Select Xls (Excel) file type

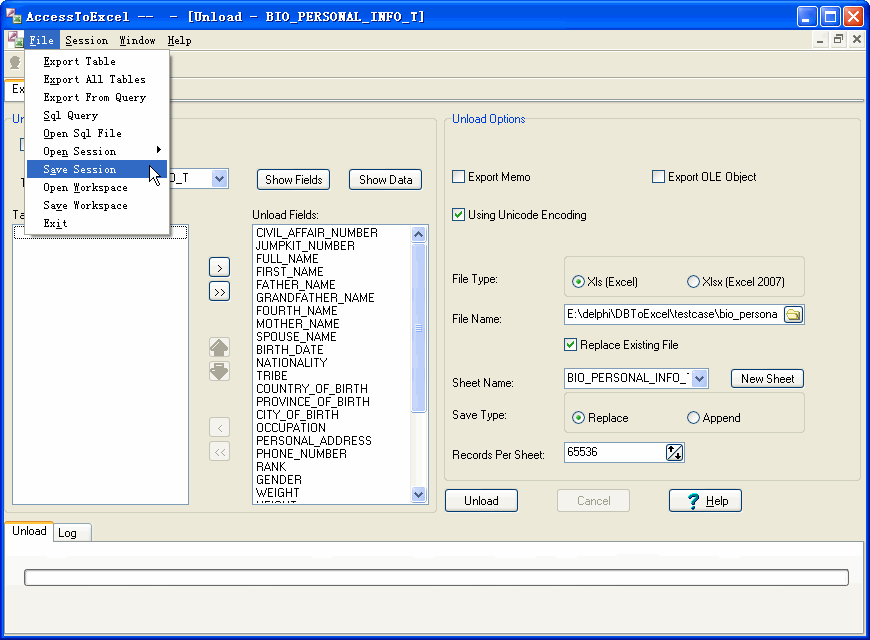point(578,282)
